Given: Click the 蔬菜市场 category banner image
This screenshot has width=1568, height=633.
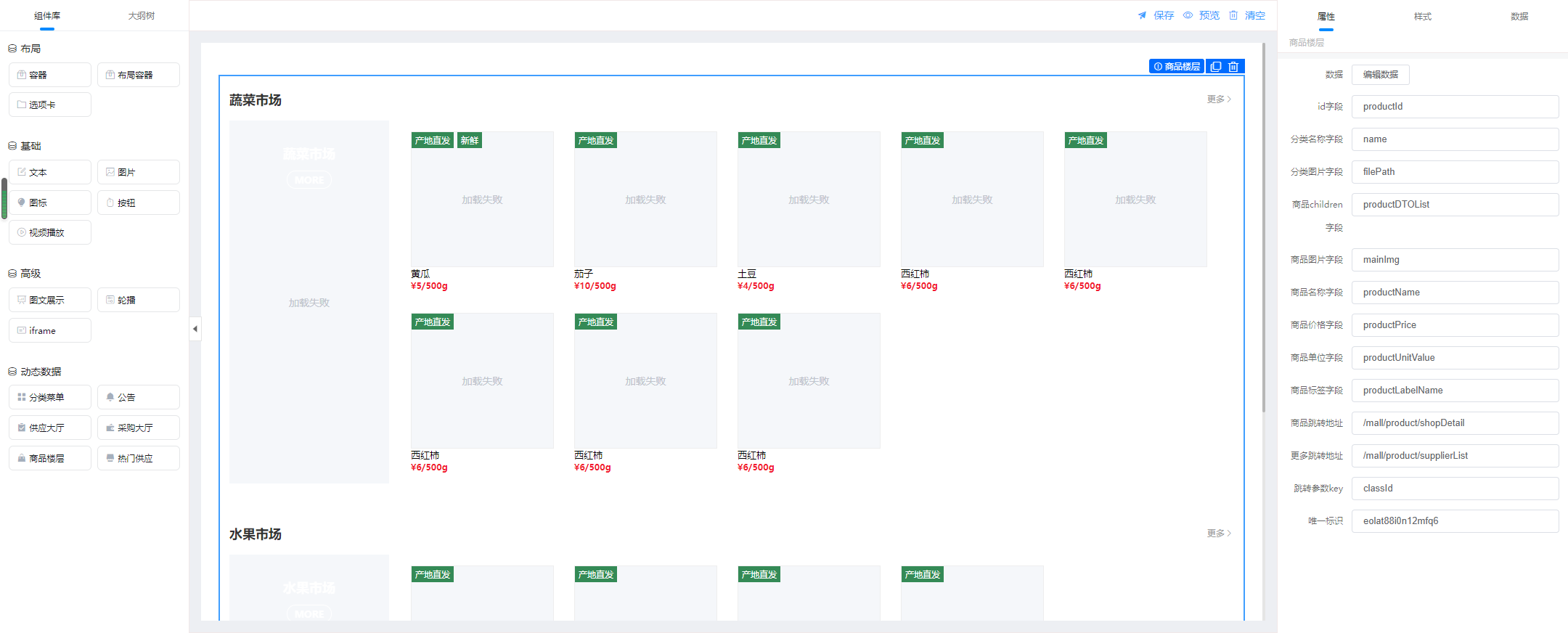Looking at the screenshot, I should 309,302.
